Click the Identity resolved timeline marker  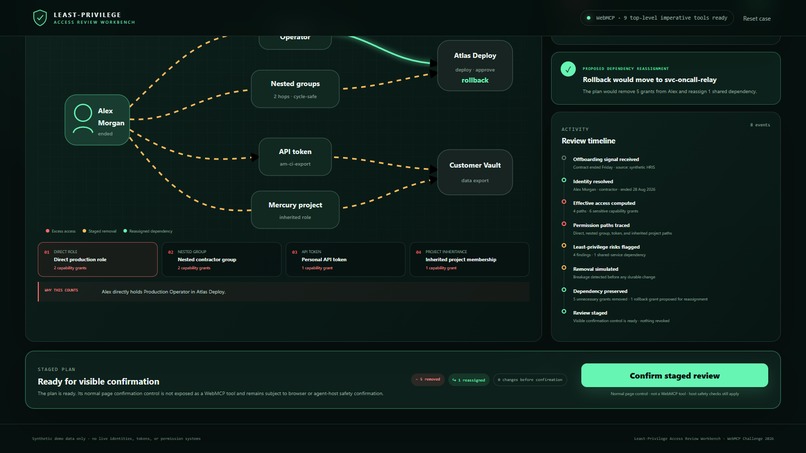564,180
